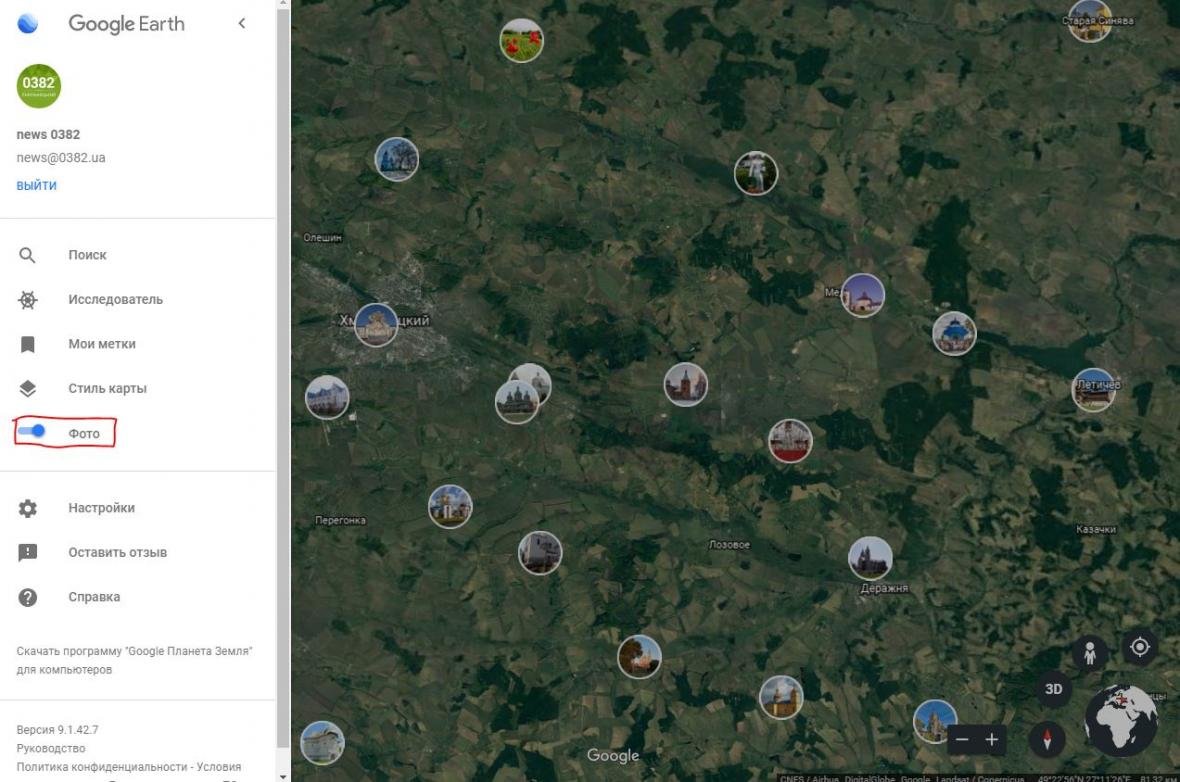Click the gear settings icon
1180x782 pixels.
28,508
